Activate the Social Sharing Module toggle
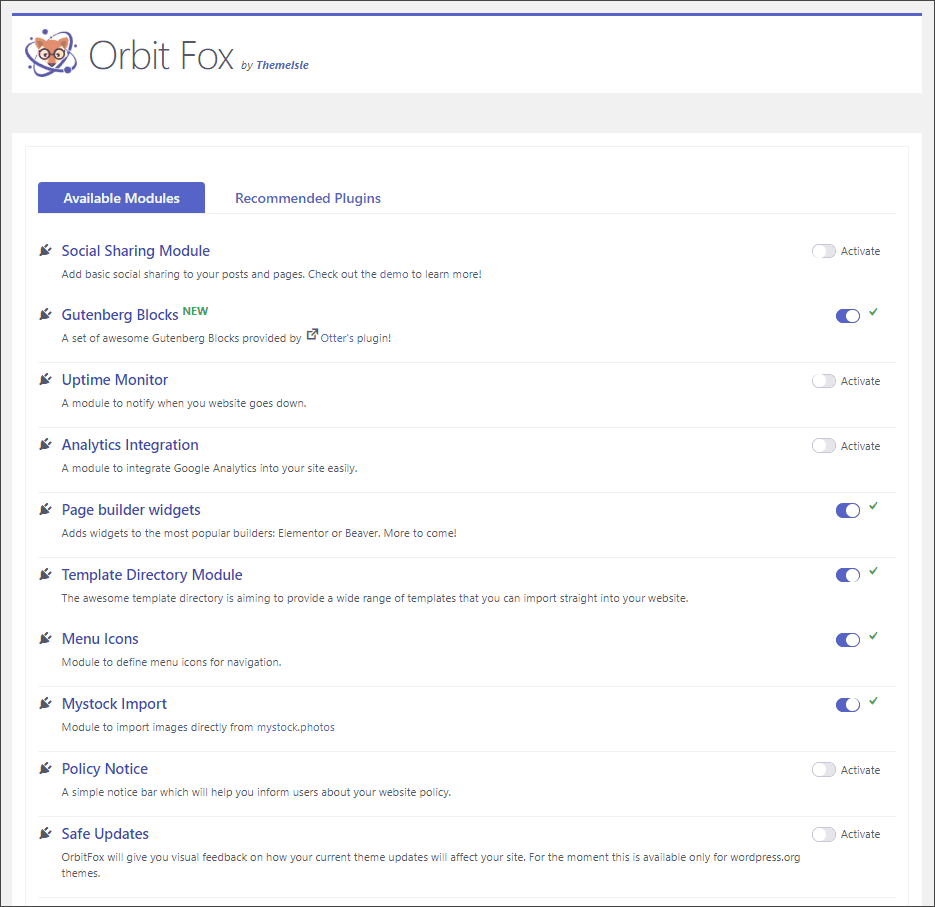This screenshot has width=935, height=907. (x=823, y=251)
